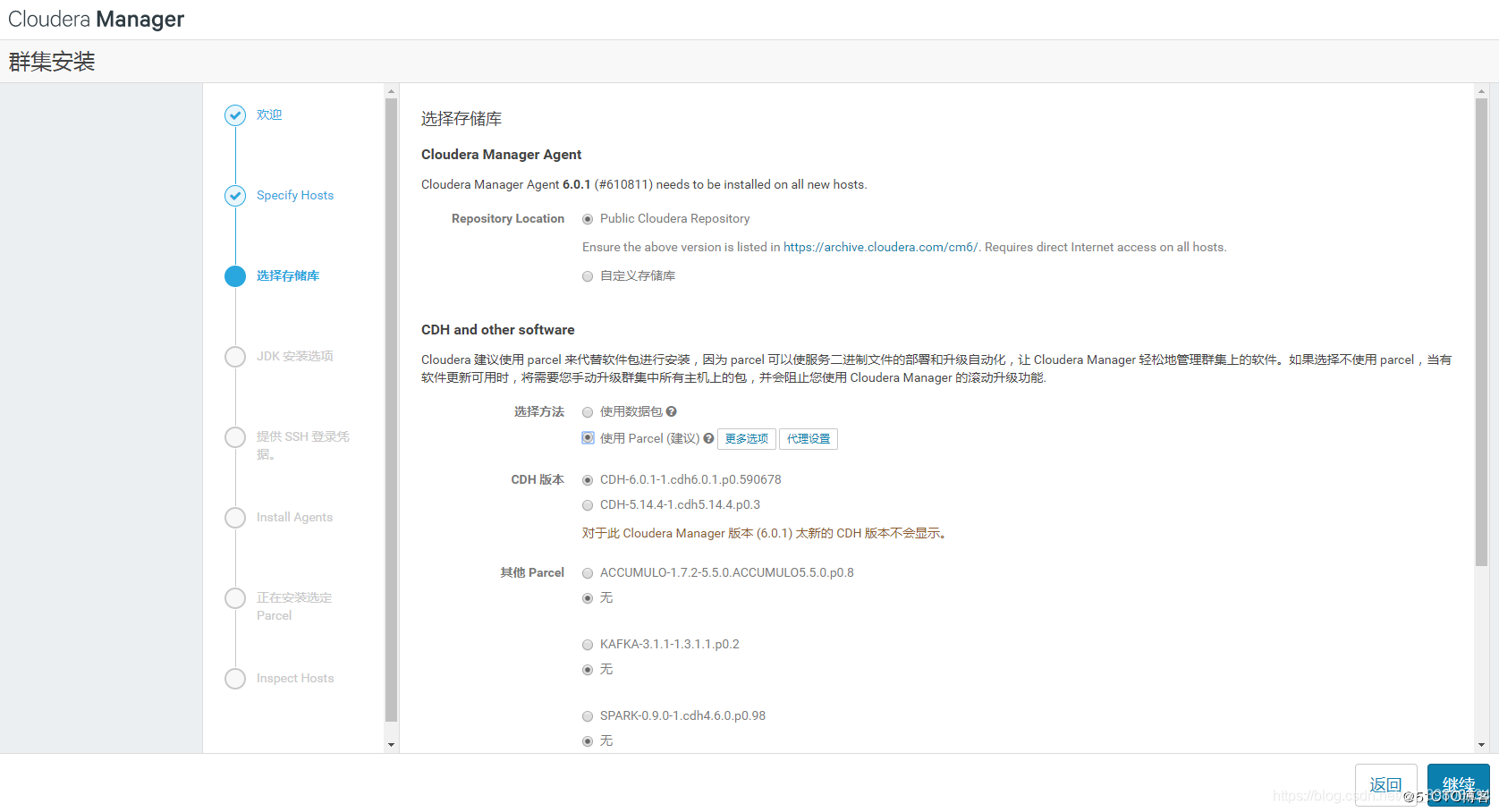Click the 提供 SSH 登录凭据 step circle
This screenshot has width=1499, height=812.
[235, 437]
